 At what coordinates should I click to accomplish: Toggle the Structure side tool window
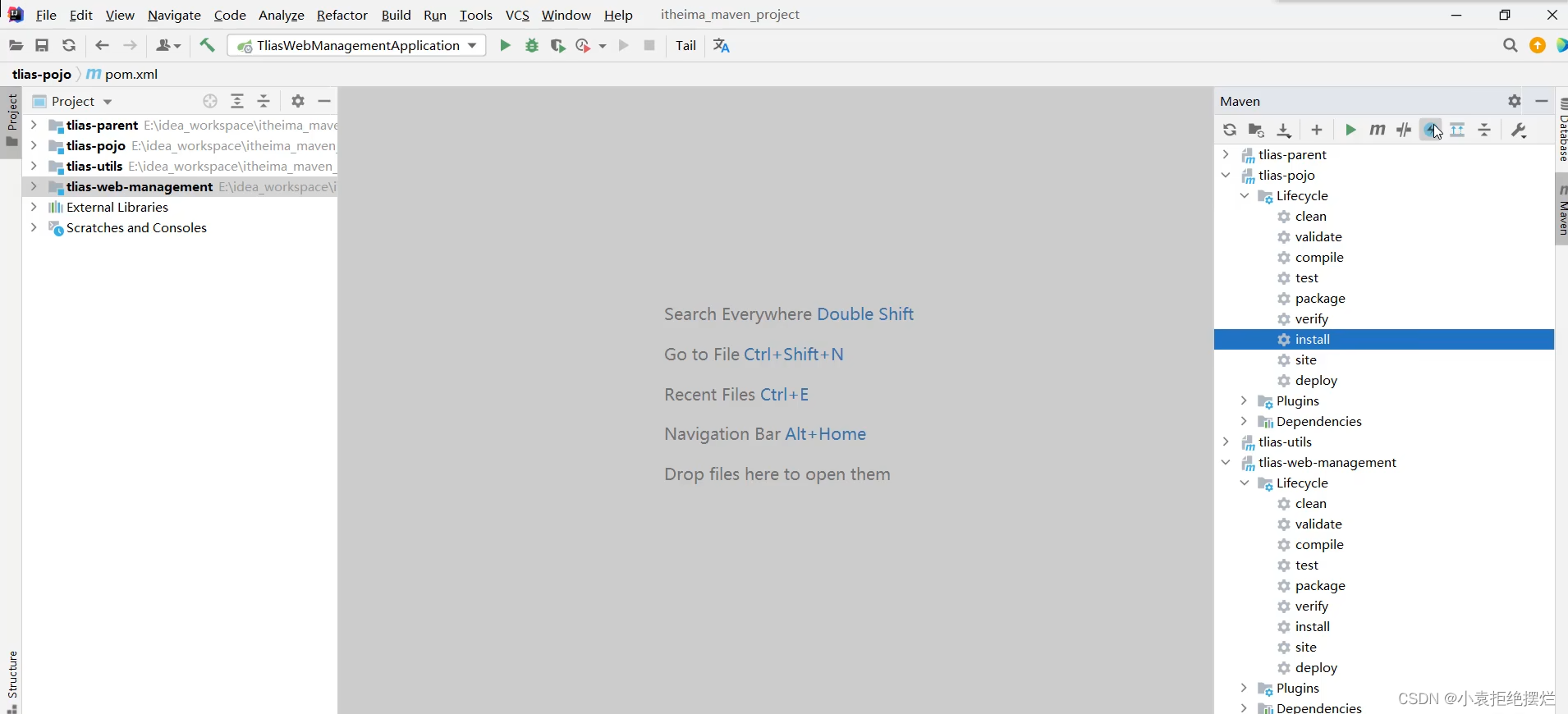pos(11,681)
